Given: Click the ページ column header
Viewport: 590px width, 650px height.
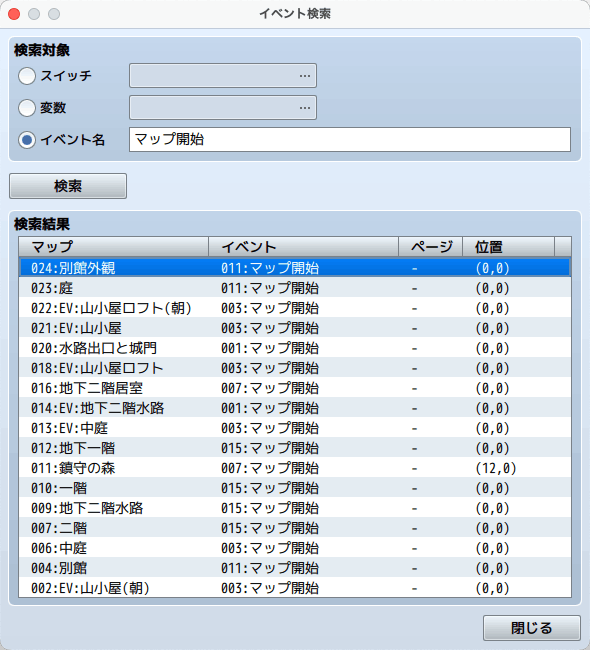Looking at the screenshot, I should tap(431, 247).
